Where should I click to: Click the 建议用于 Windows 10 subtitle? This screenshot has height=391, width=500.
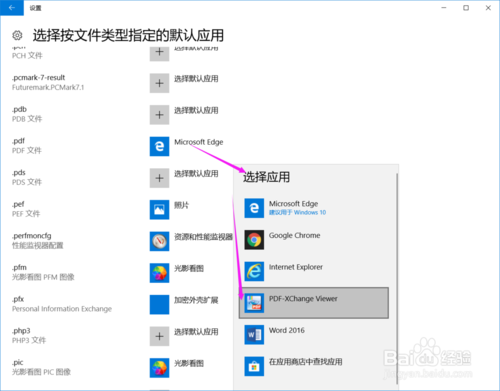click(x=297, y=213)
